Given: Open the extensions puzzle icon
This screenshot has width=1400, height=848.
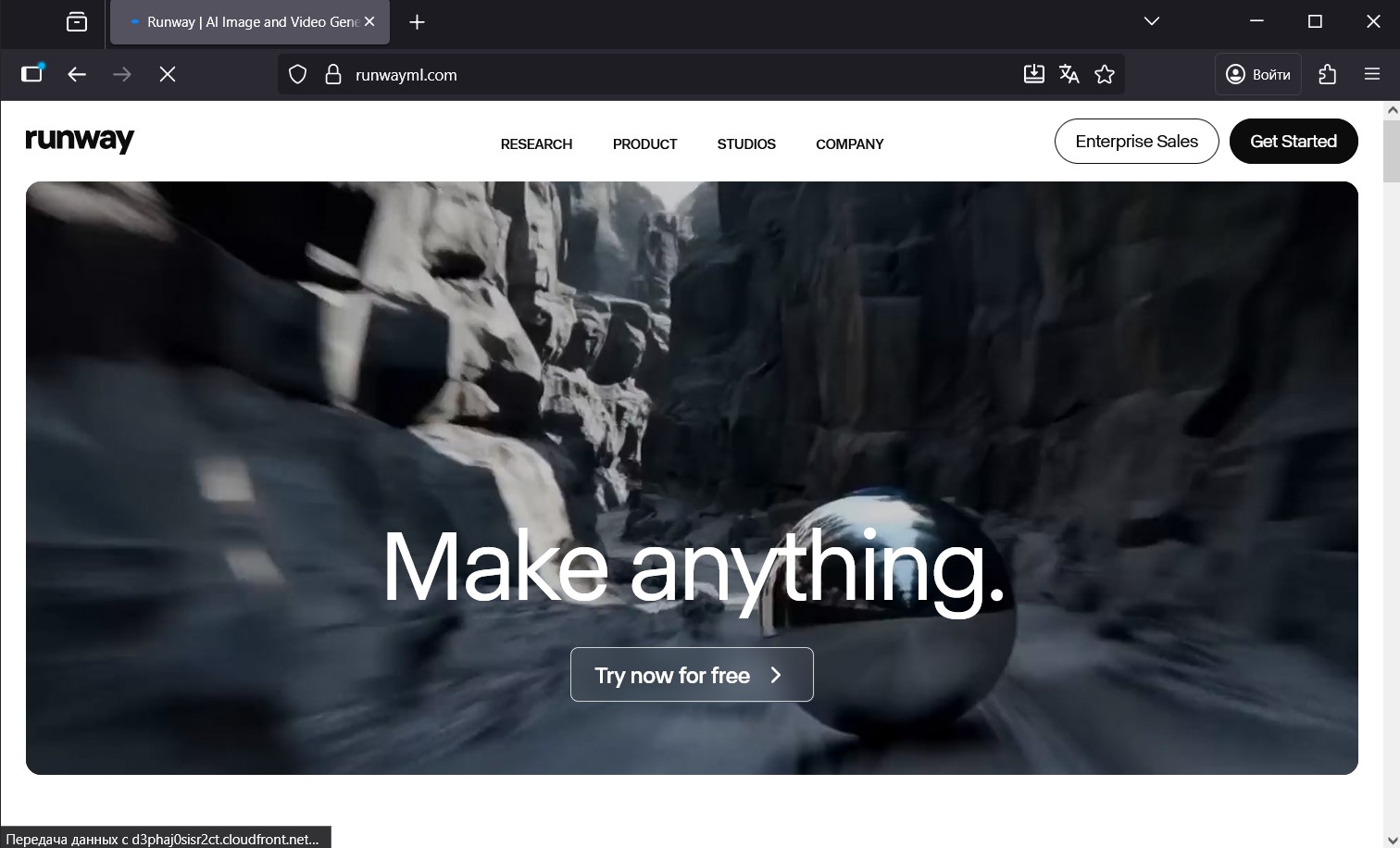Looking at the screenshot, I should click(1327, 75).
